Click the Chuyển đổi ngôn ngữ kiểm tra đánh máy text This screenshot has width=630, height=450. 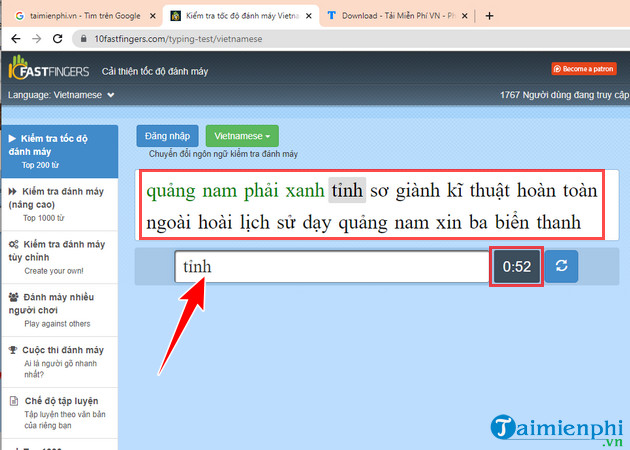[223, 154]
